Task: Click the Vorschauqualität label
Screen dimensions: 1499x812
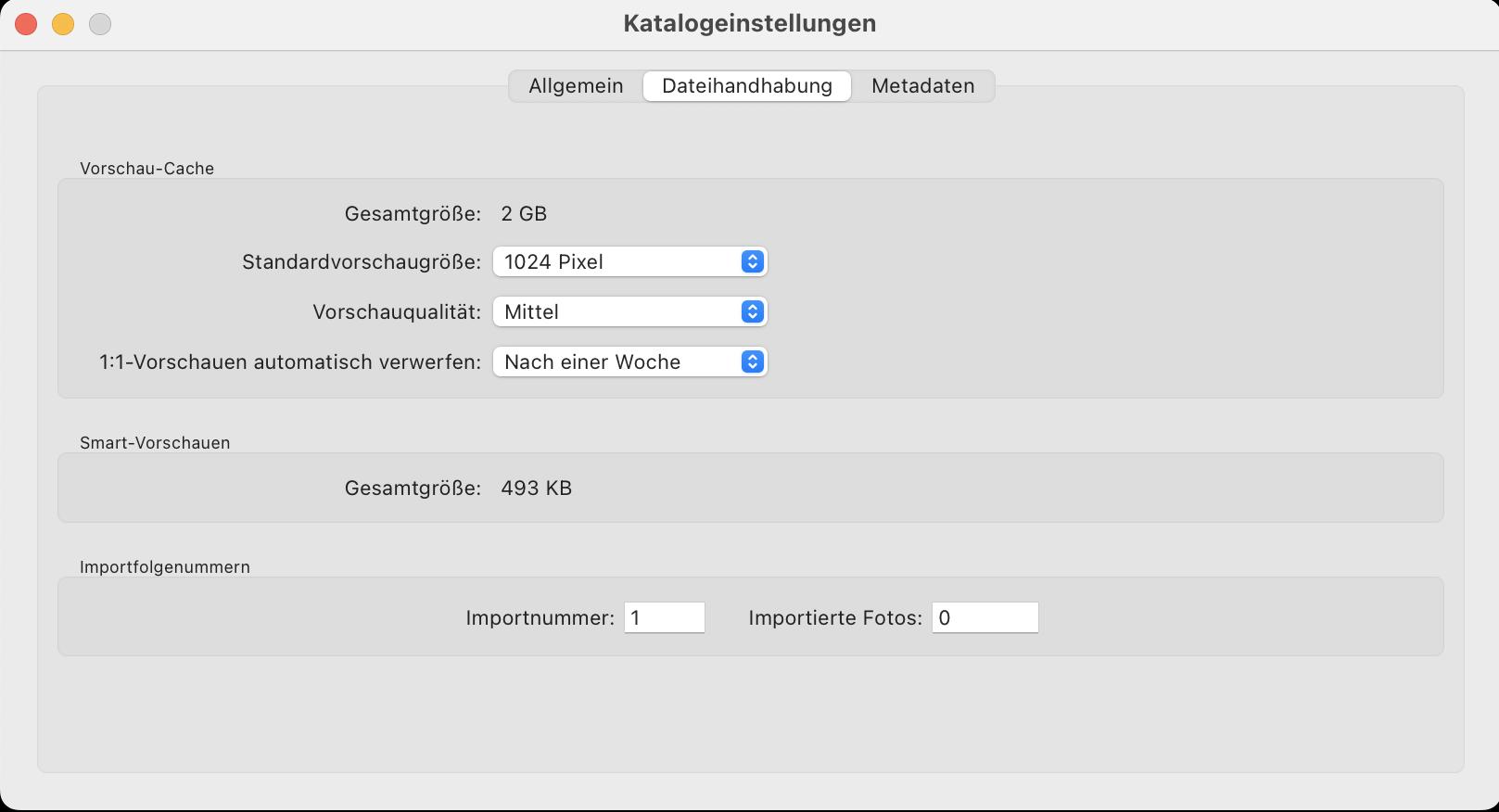Action: click(397, 312)
